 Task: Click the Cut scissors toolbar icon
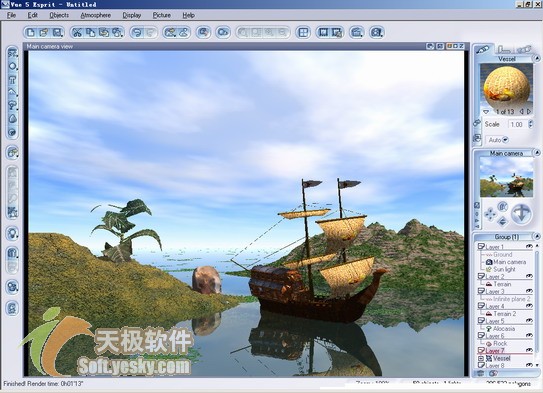pos(77,33)
